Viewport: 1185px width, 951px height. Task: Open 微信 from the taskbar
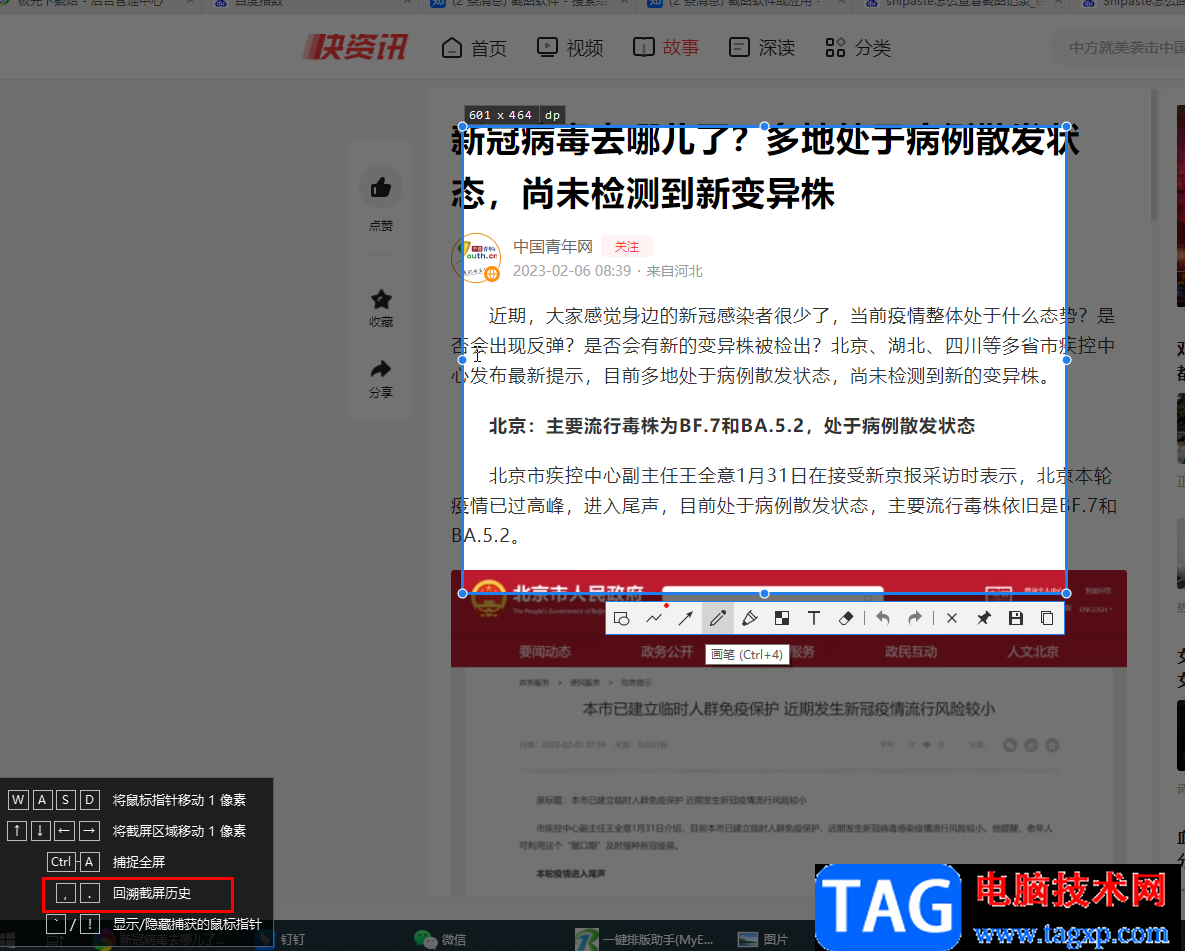pos(441,939)
